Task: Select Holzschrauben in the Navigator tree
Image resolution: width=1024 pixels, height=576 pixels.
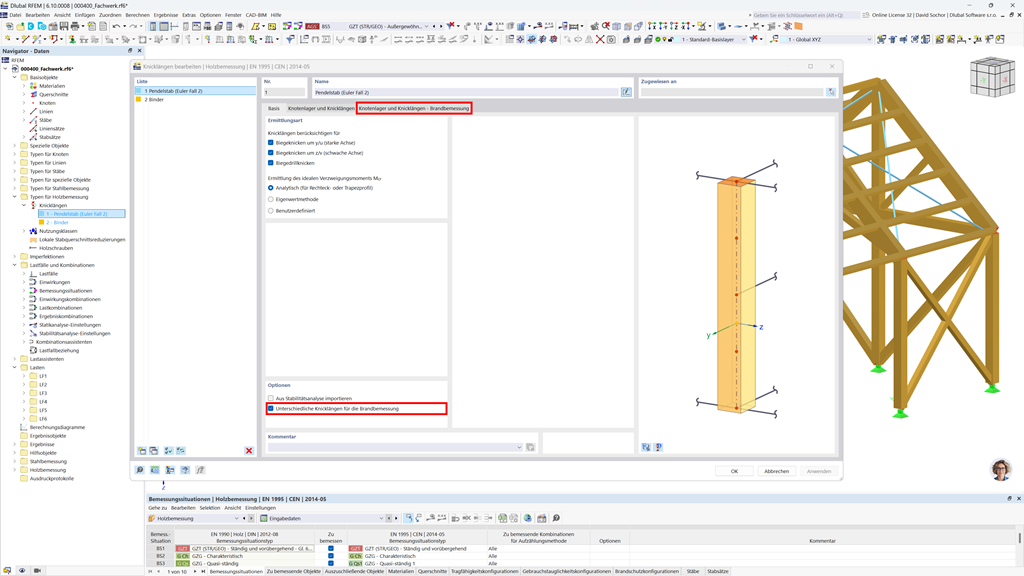Action: click(56, 248)
